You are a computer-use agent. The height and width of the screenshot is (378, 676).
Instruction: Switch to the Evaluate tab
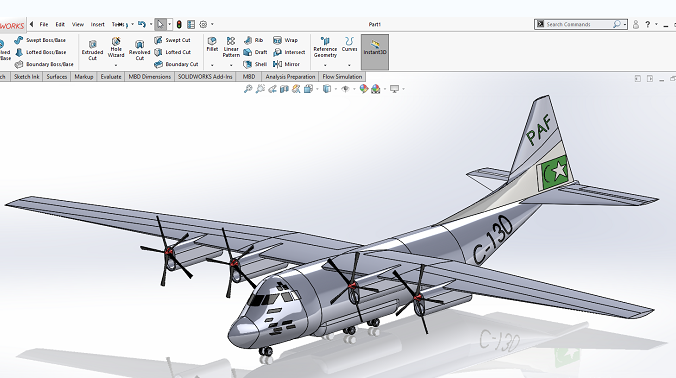[x=111, y=77]
